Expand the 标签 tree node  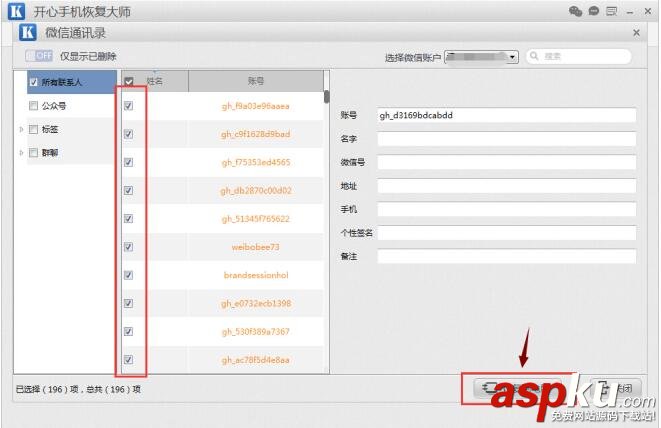click(21, 129)
